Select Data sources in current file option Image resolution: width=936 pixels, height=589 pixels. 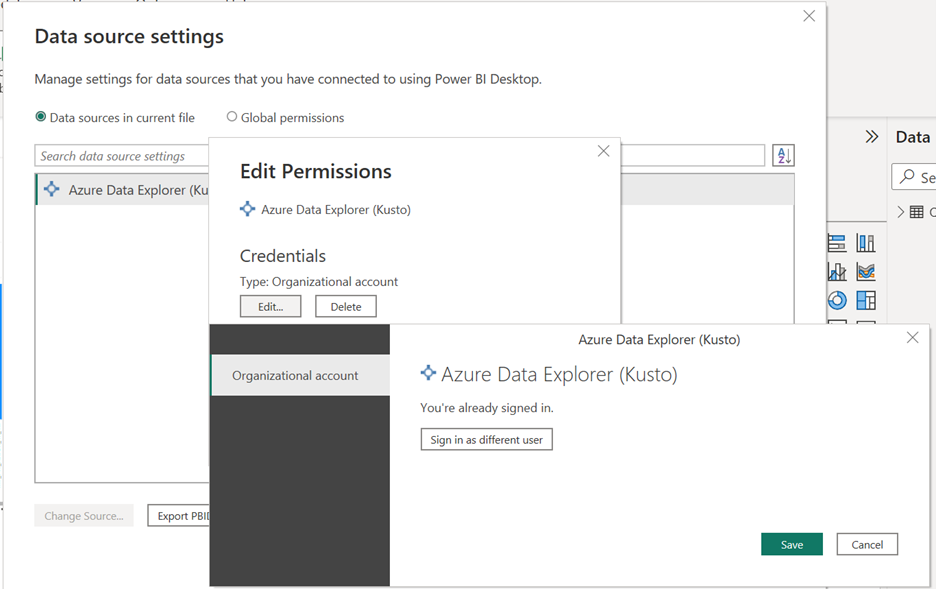(x=41, y=116)
